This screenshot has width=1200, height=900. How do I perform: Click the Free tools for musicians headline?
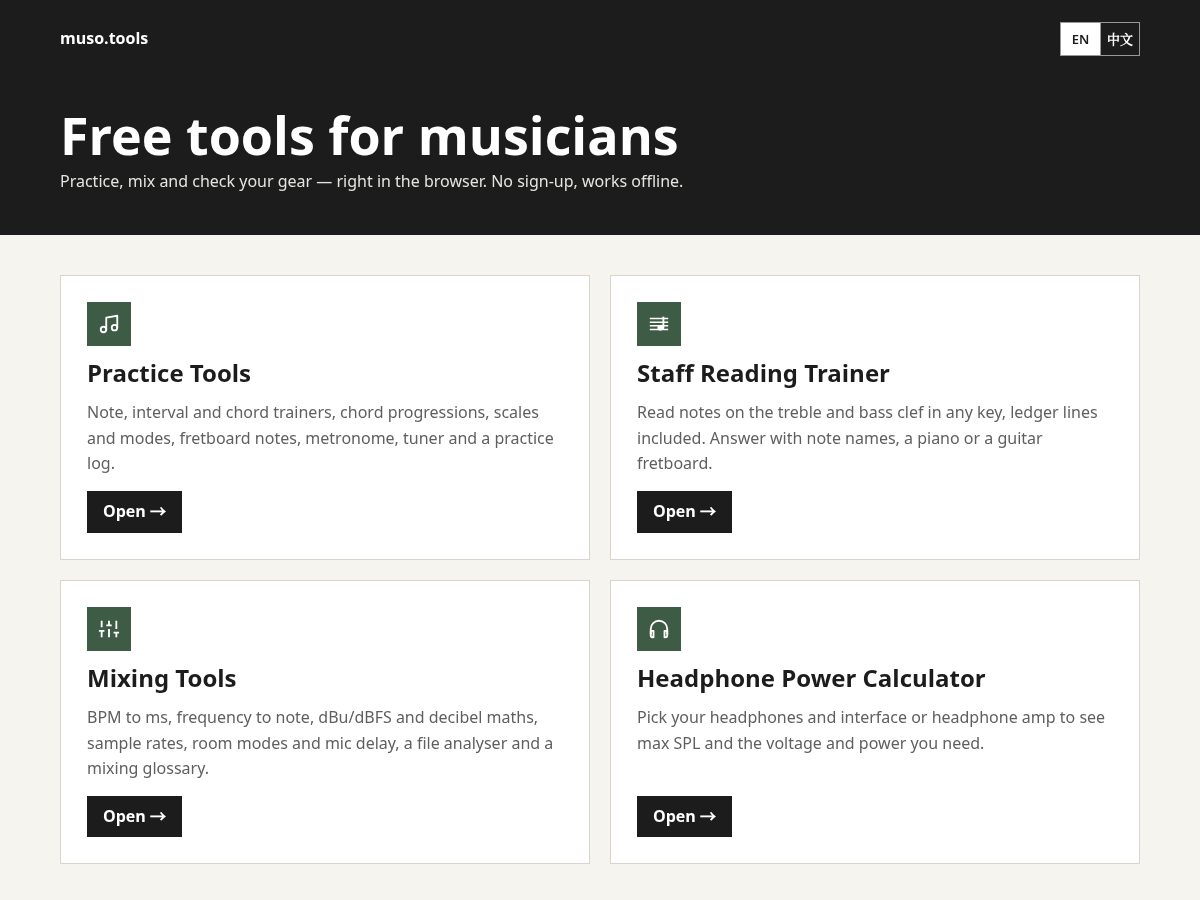click(369, 136)
